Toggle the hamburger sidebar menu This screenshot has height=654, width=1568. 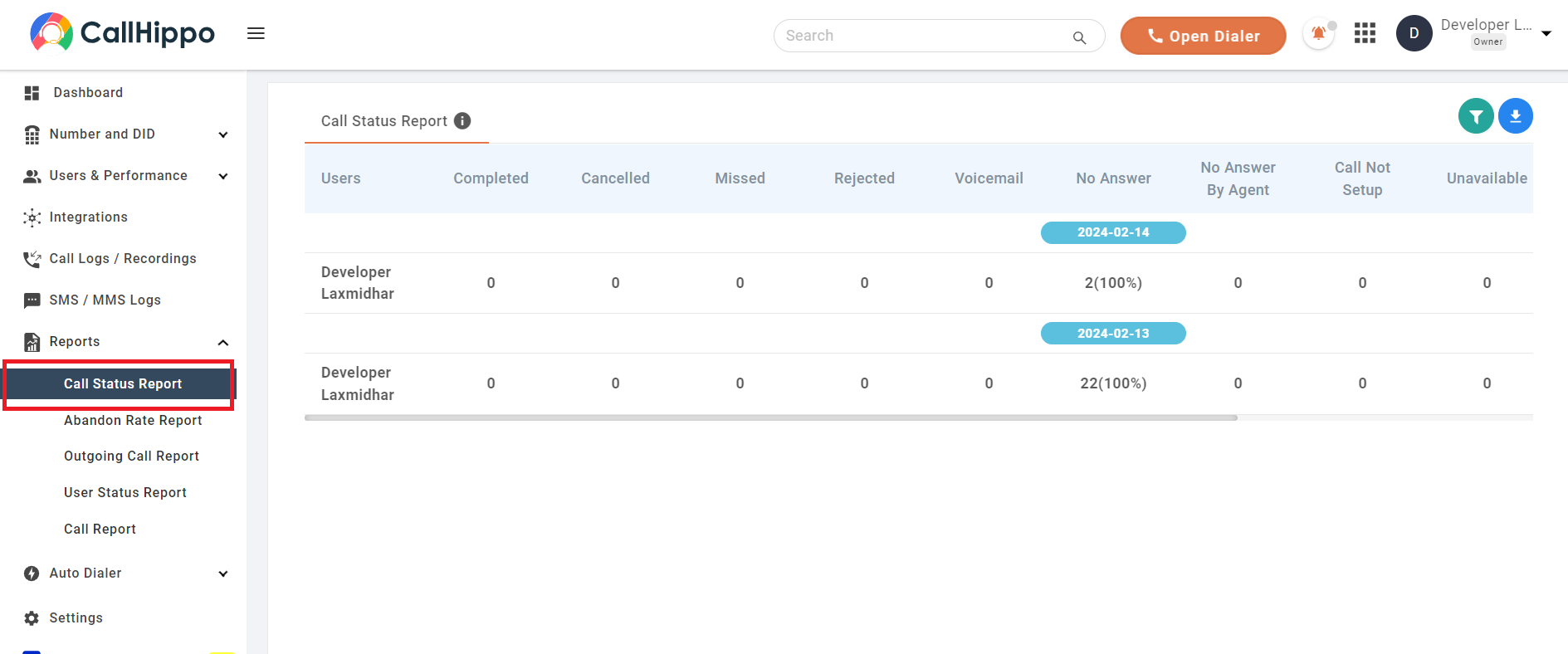256,33
